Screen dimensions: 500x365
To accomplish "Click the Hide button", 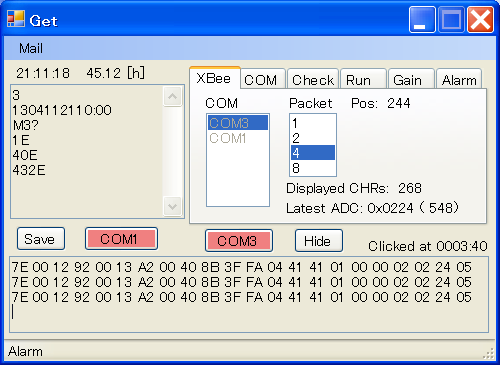I will [x=319, y=240].
